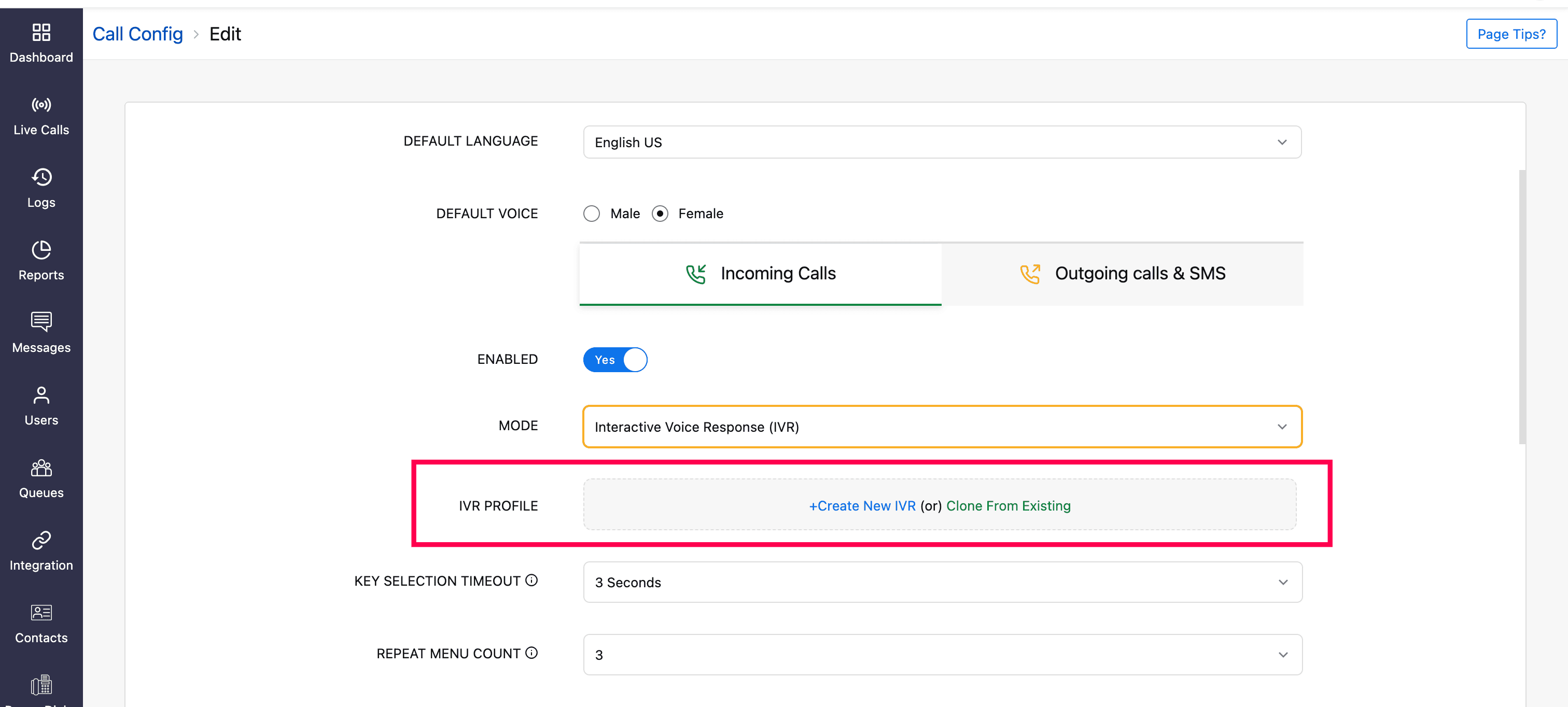Open Messages chat icon
Screen dimensions: 1568x707
(x=41, y=322)
